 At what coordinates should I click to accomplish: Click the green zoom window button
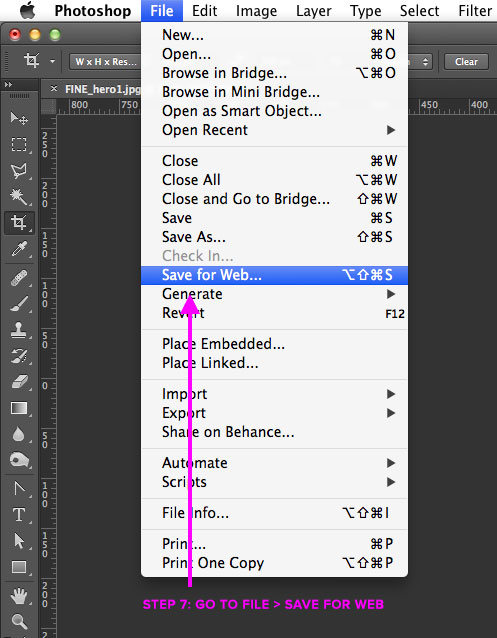click(55, 35)
